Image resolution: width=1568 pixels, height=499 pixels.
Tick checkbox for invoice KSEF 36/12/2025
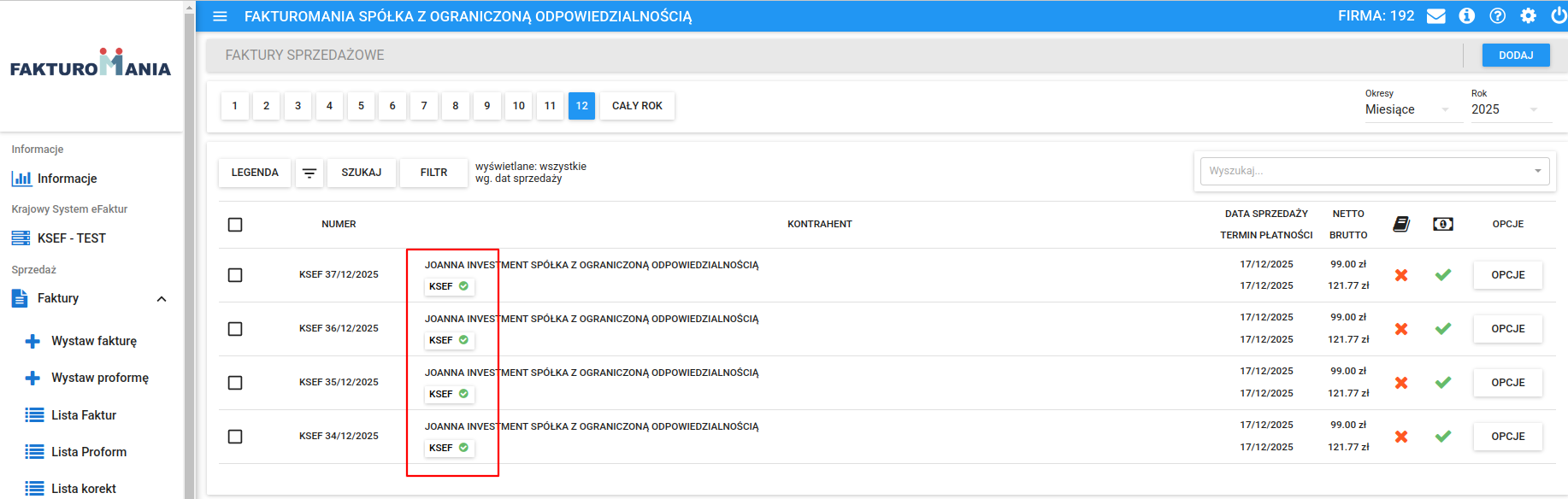(x=235, y=329)
